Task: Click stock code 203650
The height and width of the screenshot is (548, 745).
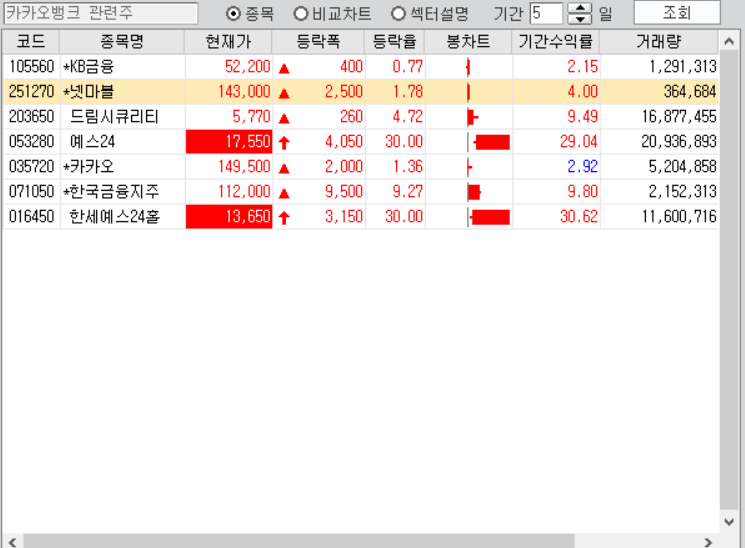Action: point(31,116)
